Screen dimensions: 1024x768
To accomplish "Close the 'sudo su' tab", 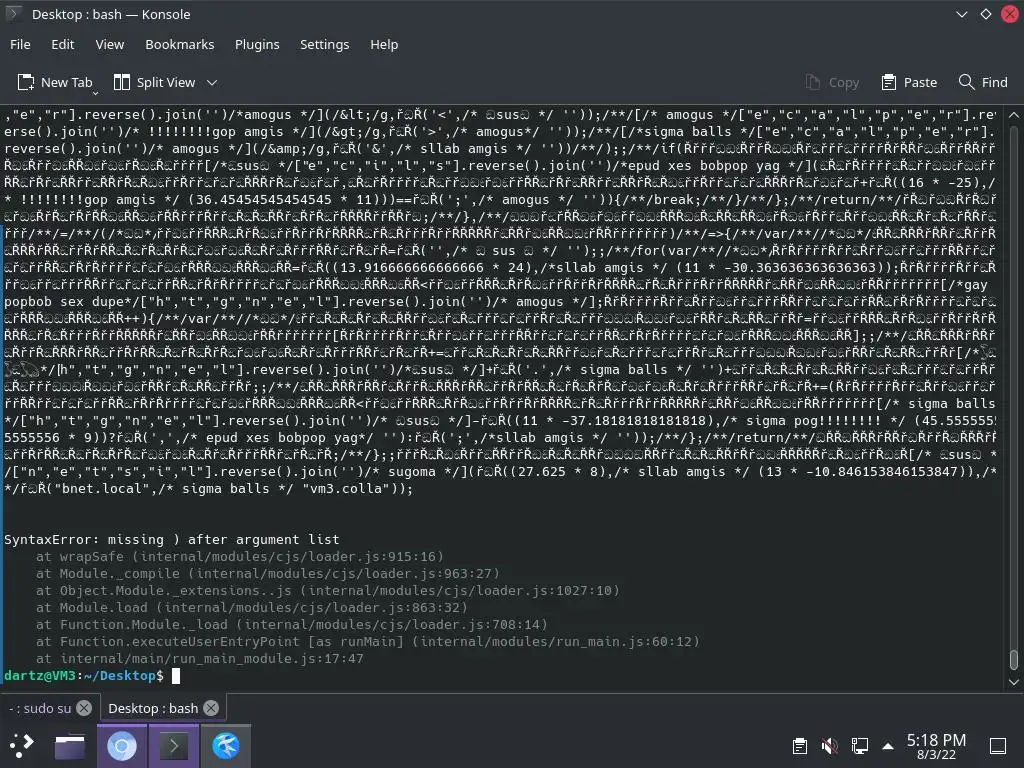I will point(84,709).
